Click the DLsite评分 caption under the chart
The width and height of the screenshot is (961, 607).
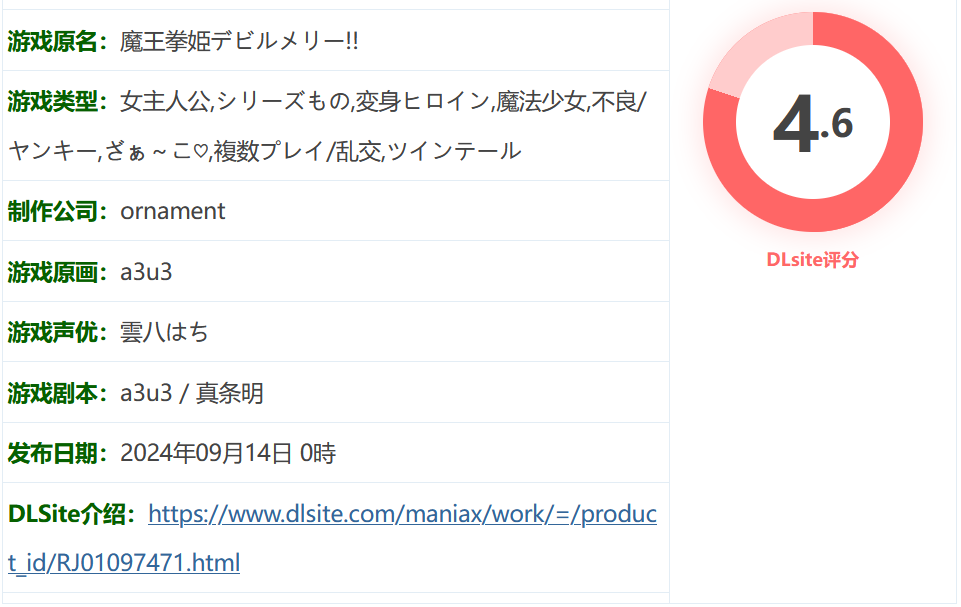[812, 260]
